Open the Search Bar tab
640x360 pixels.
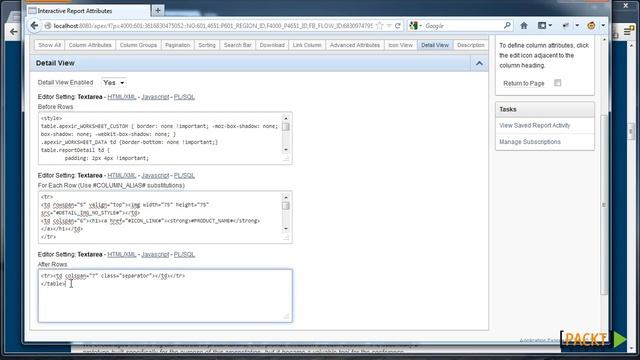point(238,45)
